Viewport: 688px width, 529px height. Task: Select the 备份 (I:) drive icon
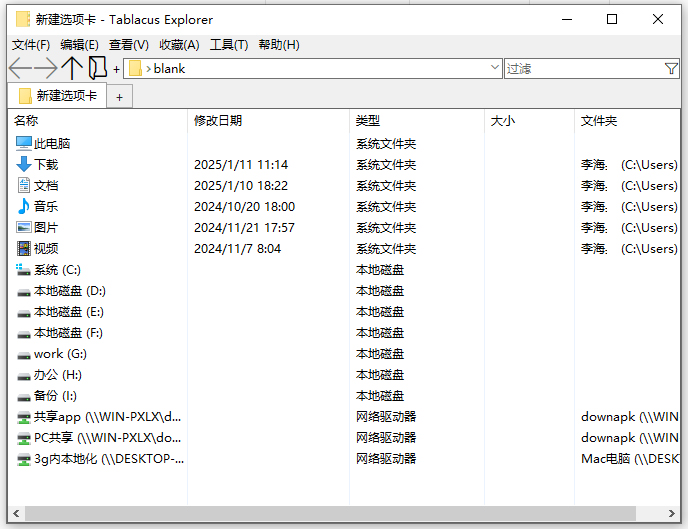point(24,397)
